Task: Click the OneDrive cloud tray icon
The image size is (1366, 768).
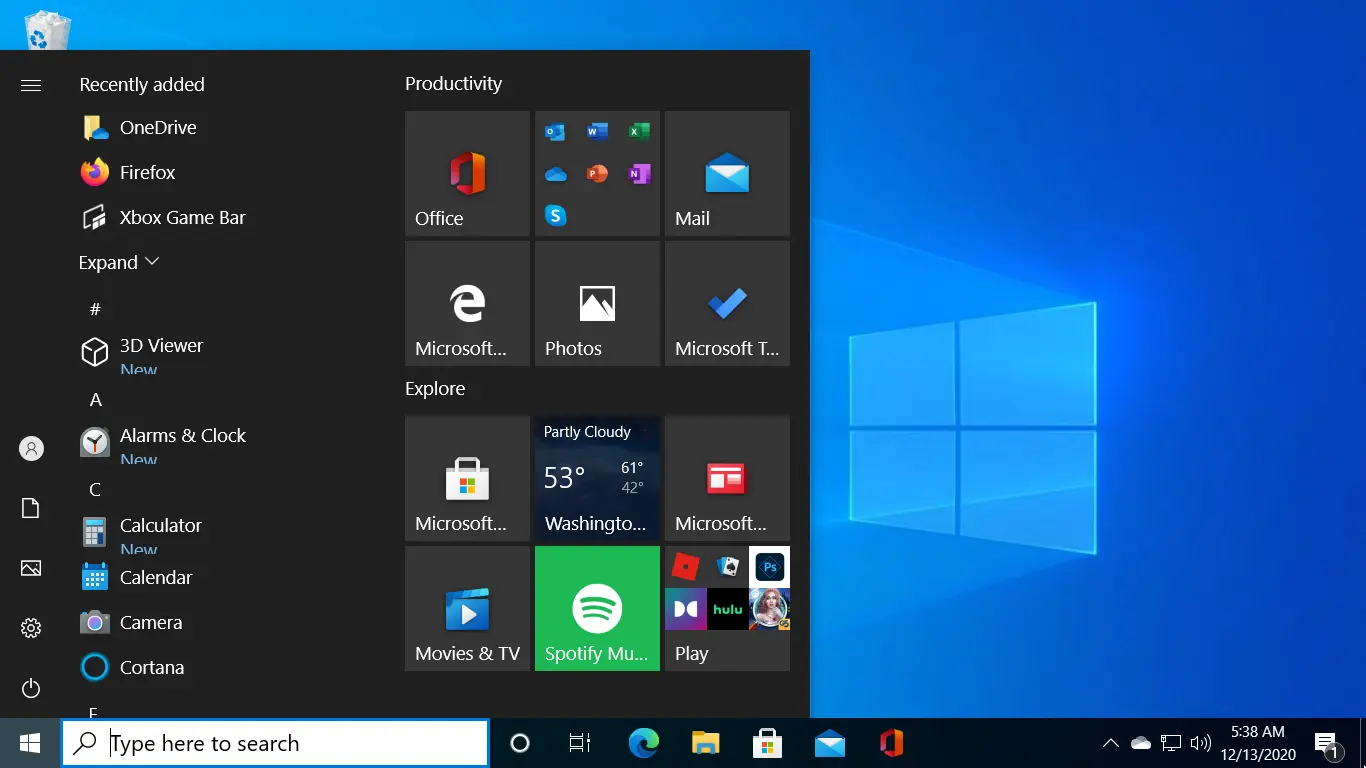Action: (x=1141, y=743)
